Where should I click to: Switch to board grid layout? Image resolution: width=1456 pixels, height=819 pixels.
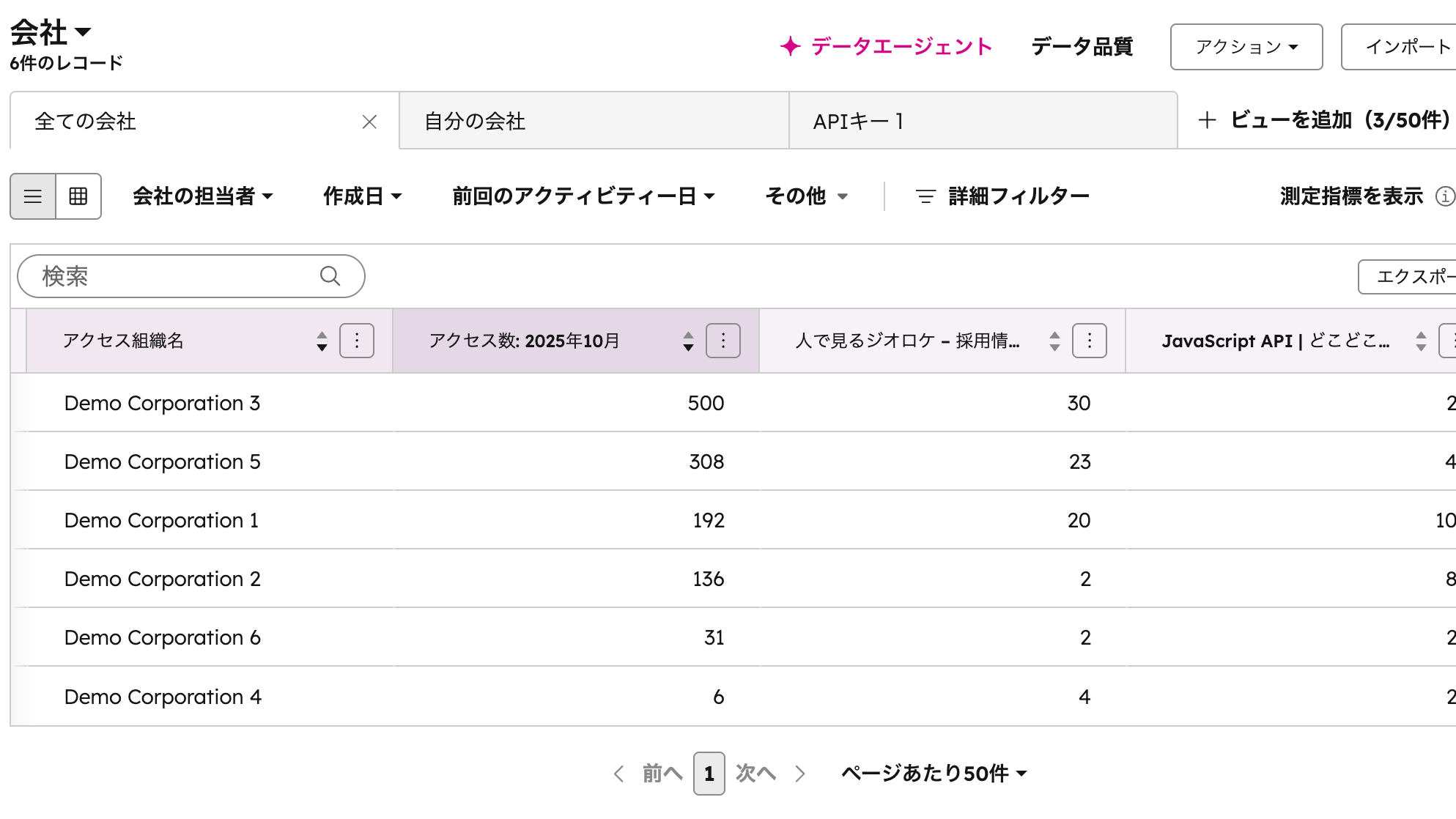(78, 196)
